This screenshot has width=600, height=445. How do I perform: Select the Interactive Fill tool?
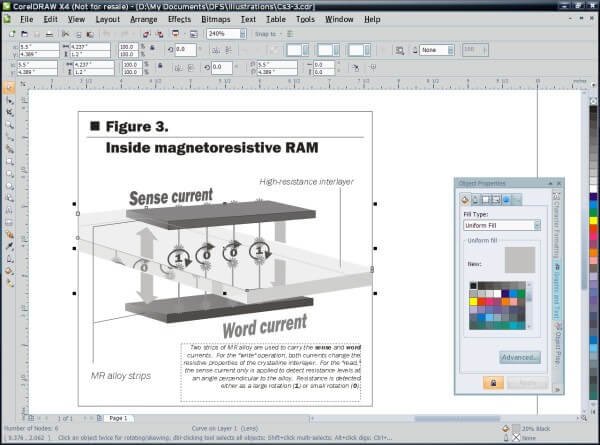10,284
